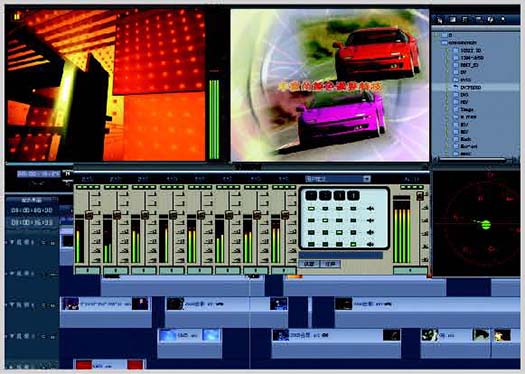Click the fourth black button in routing matrix header
The width and height of the screenshot is (525, 374).
tap(353, 195)
